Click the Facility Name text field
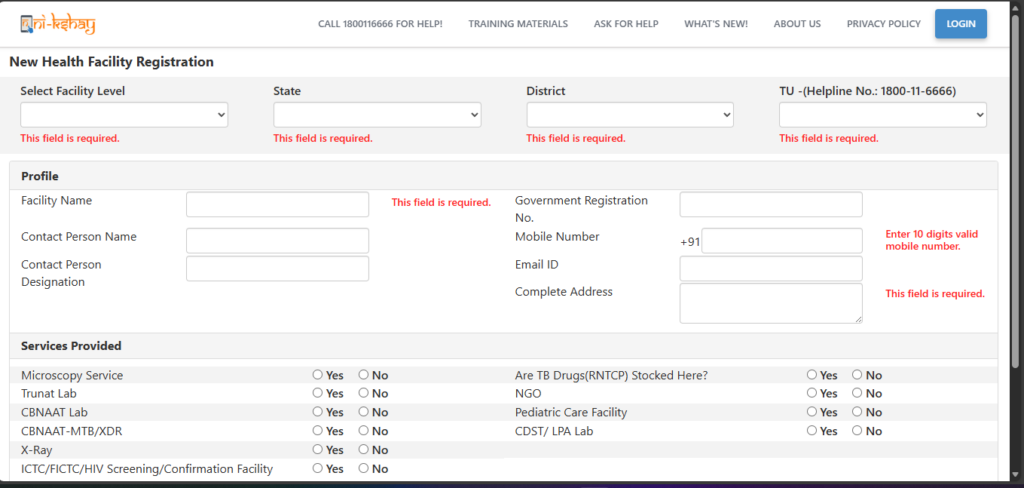This screenshot has width=1024, height=488. tap(277, 205)
